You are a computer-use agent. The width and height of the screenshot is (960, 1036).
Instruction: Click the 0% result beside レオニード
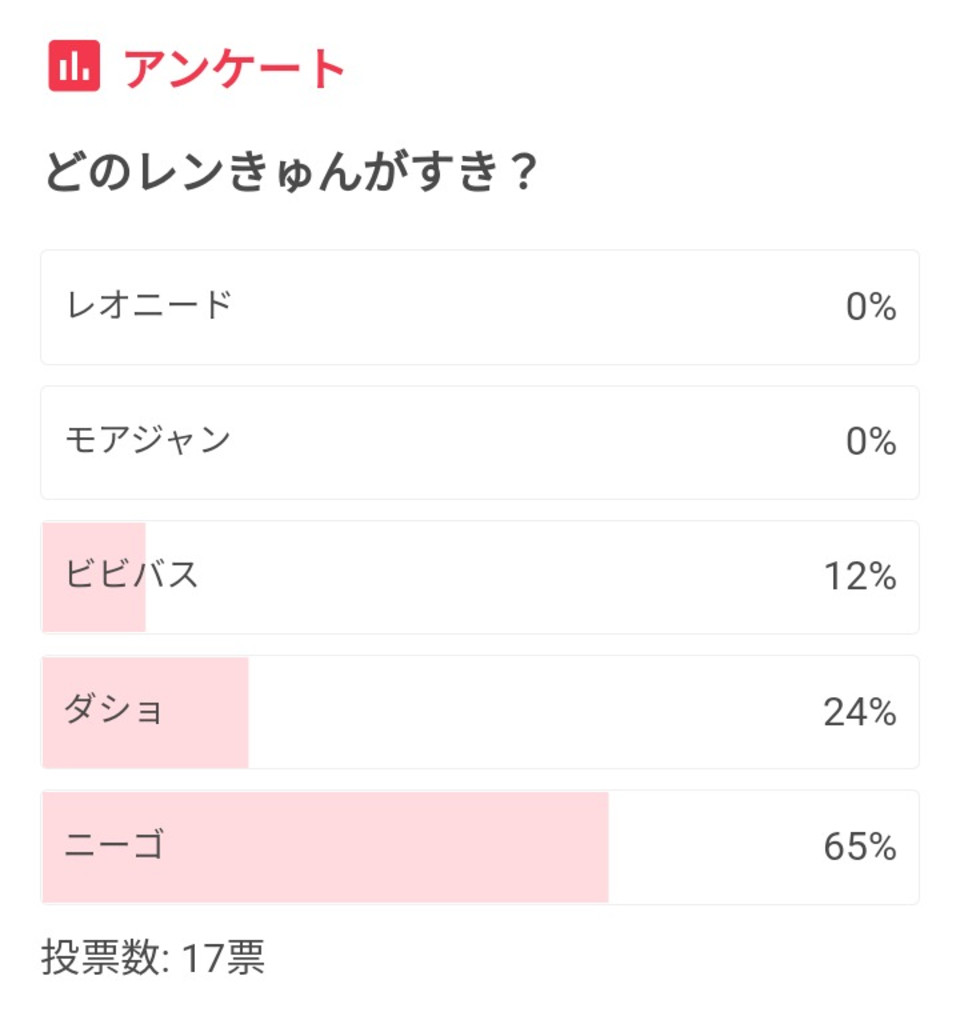coord(870,307)
